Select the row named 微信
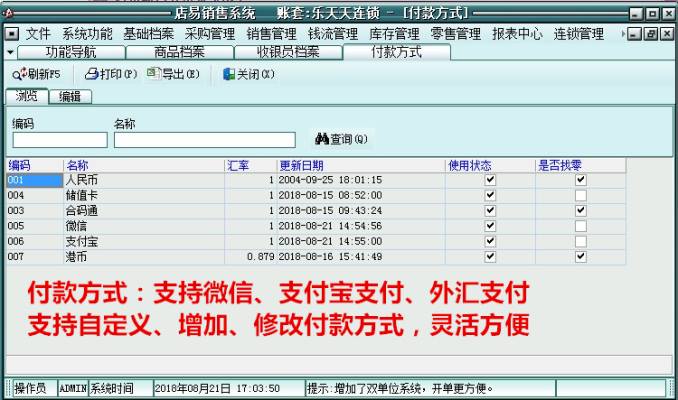The width and height of the screenshot is (678, 400). (316, 226)
